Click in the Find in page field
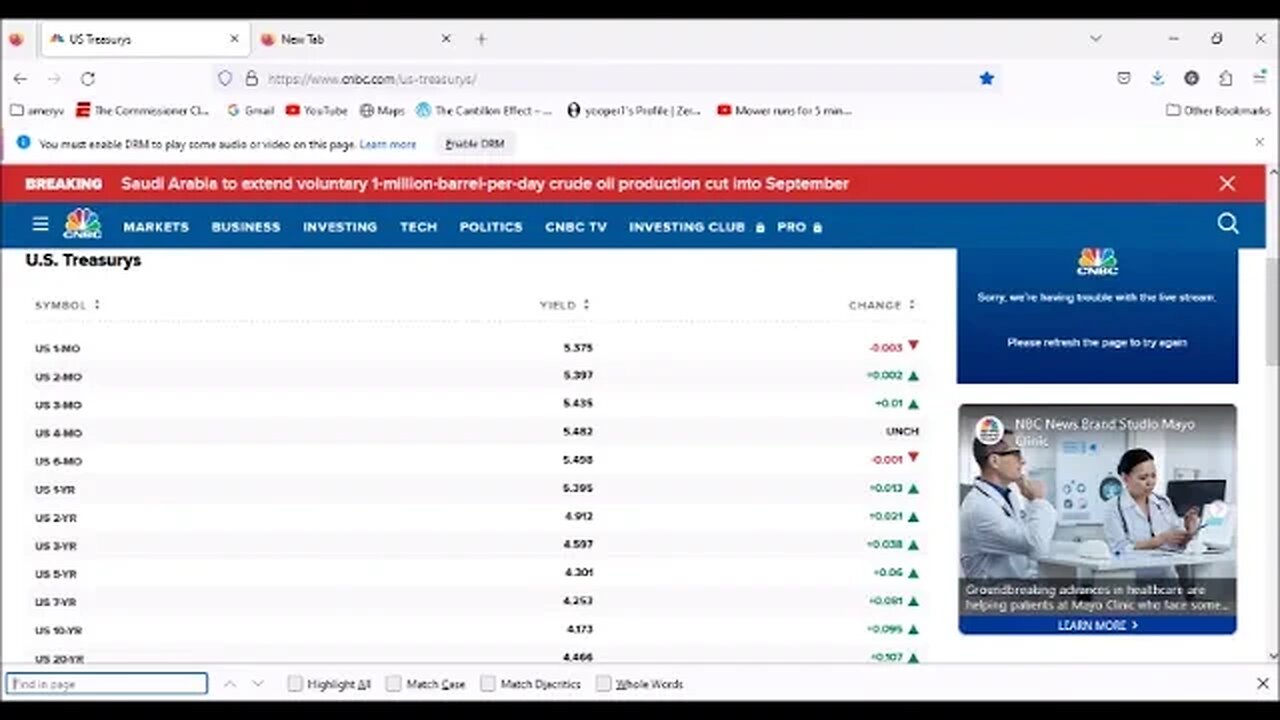The image size is (1280, 720). 107,684
